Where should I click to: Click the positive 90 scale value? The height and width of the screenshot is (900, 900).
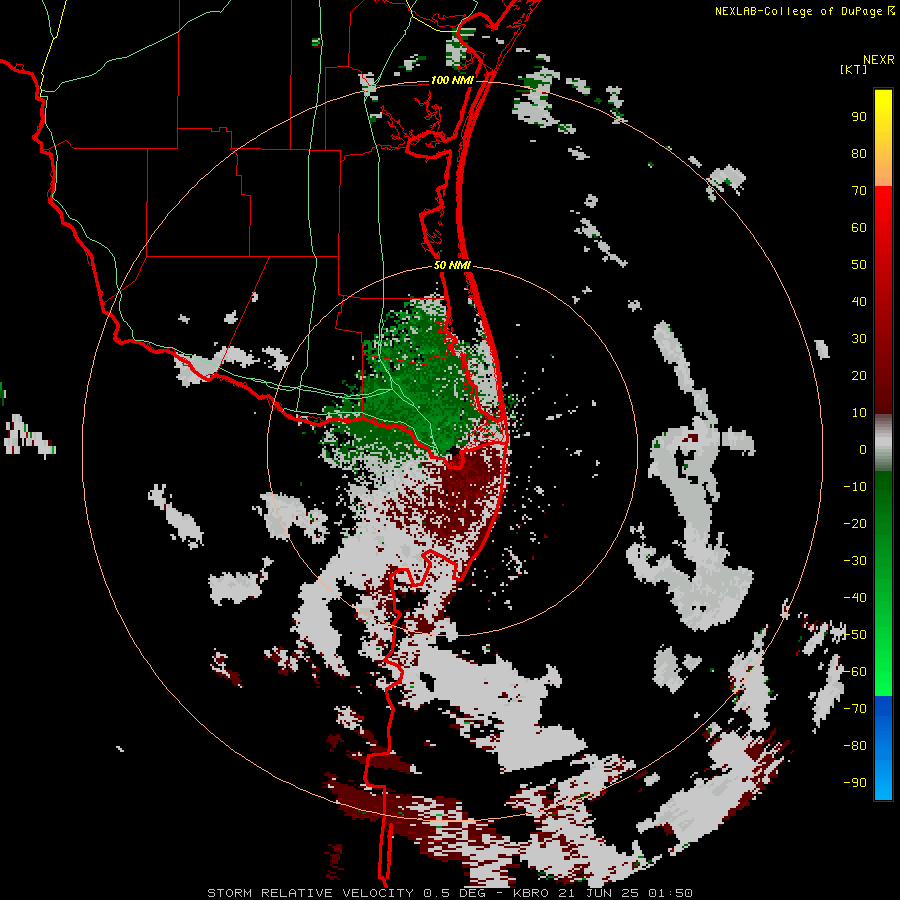click(859, 117)
